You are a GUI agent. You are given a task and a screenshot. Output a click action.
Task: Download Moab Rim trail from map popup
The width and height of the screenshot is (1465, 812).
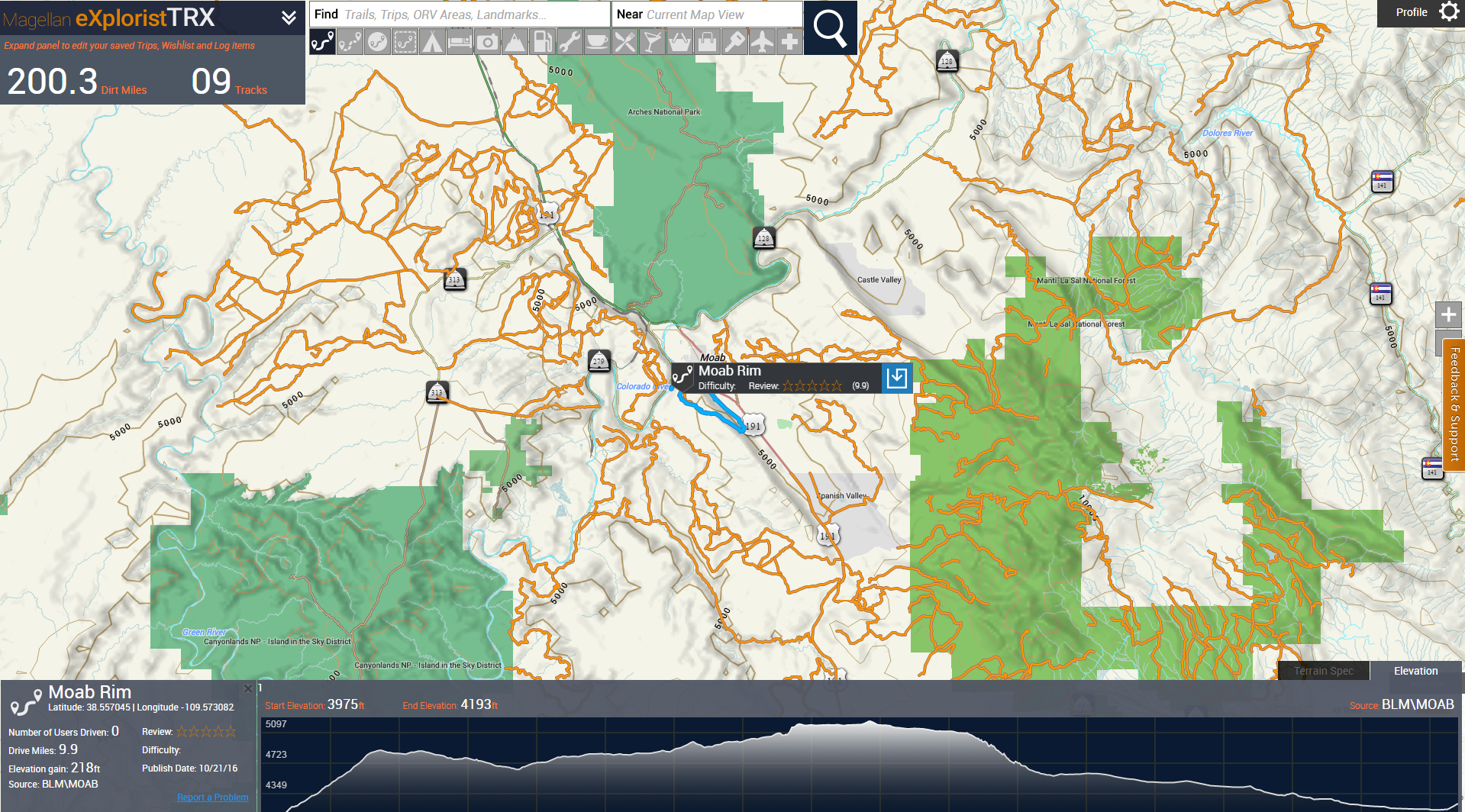point(897,378)
